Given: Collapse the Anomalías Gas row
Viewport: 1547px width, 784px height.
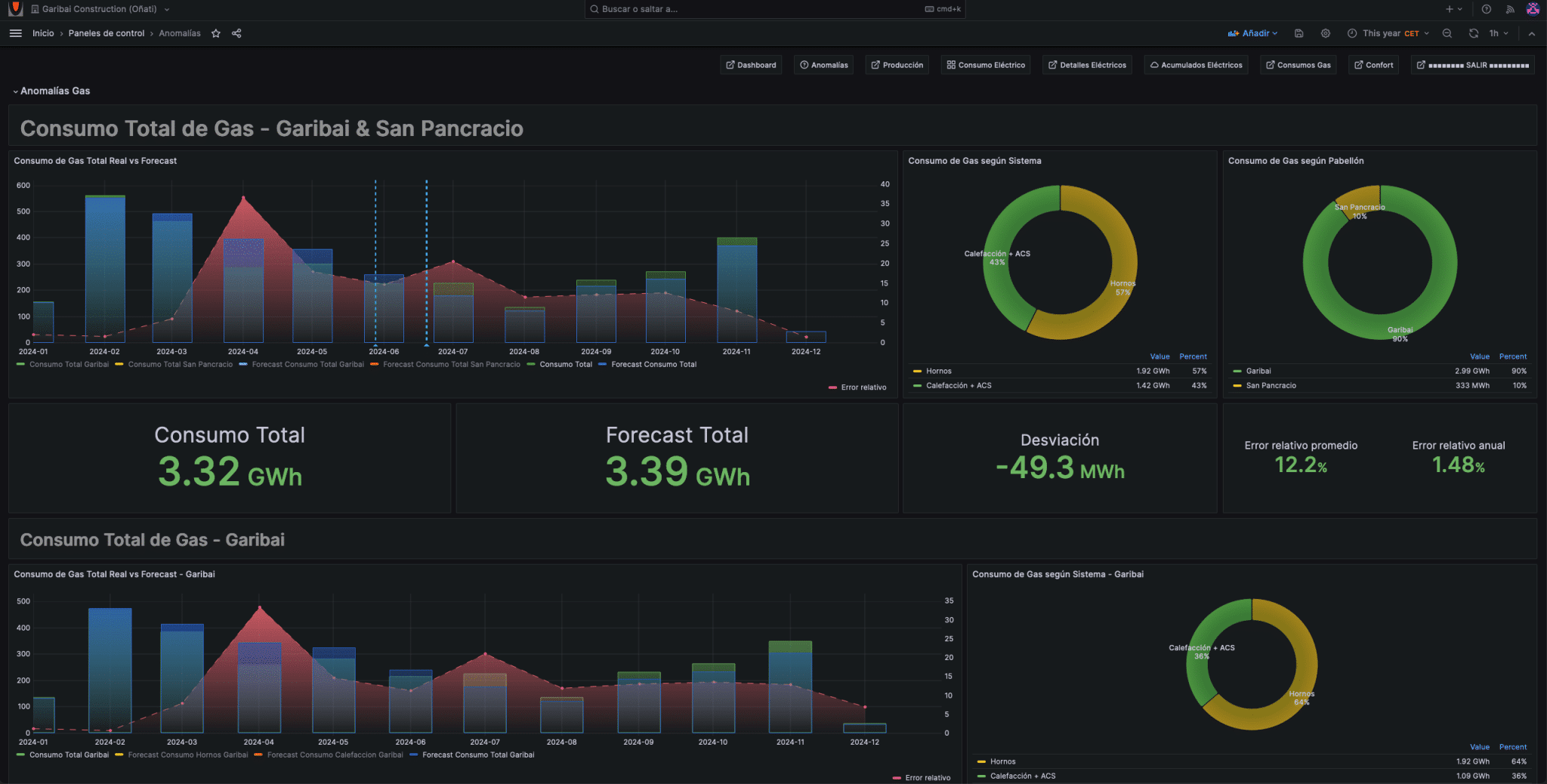Looking at the screenshot, I should click(x=51, y=91).
